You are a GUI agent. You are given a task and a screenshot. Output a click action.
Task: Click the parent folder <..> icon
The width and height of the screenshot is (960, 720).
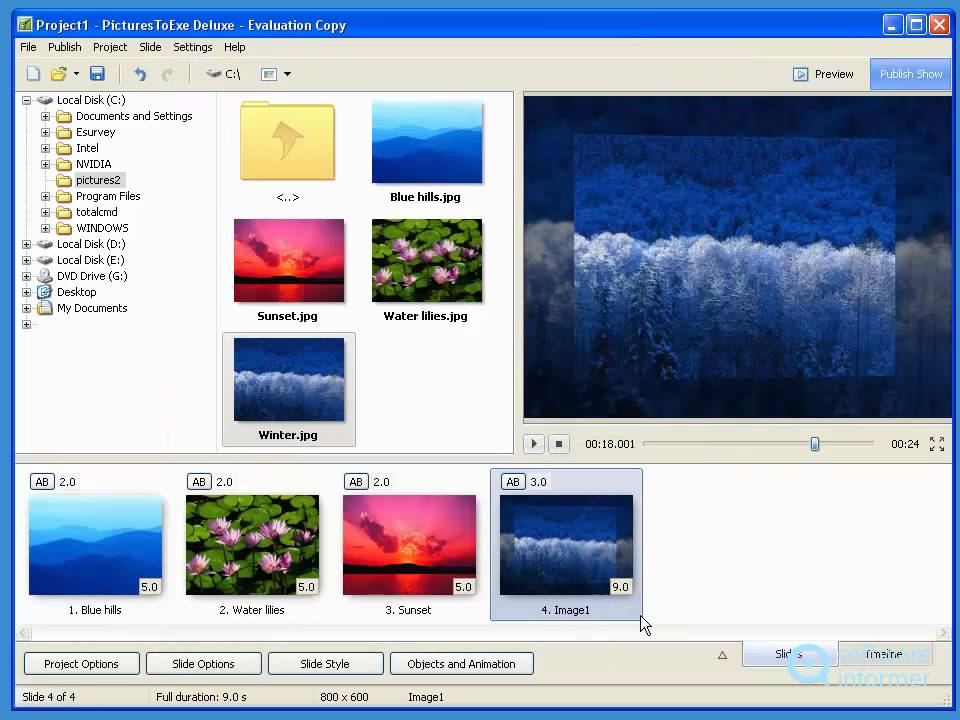click(288, 142)
